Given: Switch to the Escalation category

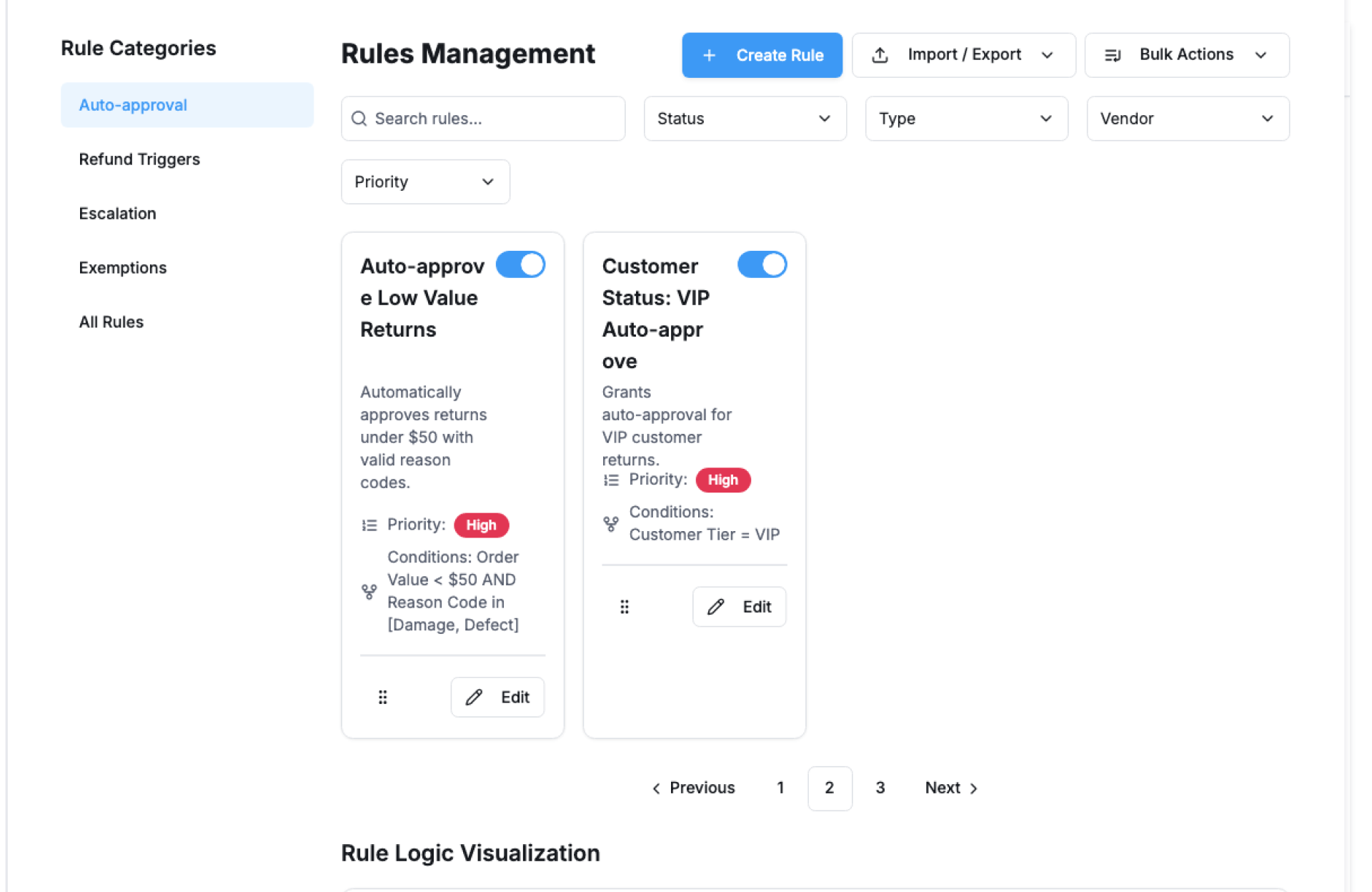Looking at the screenshot, I should tap(117, 214).
